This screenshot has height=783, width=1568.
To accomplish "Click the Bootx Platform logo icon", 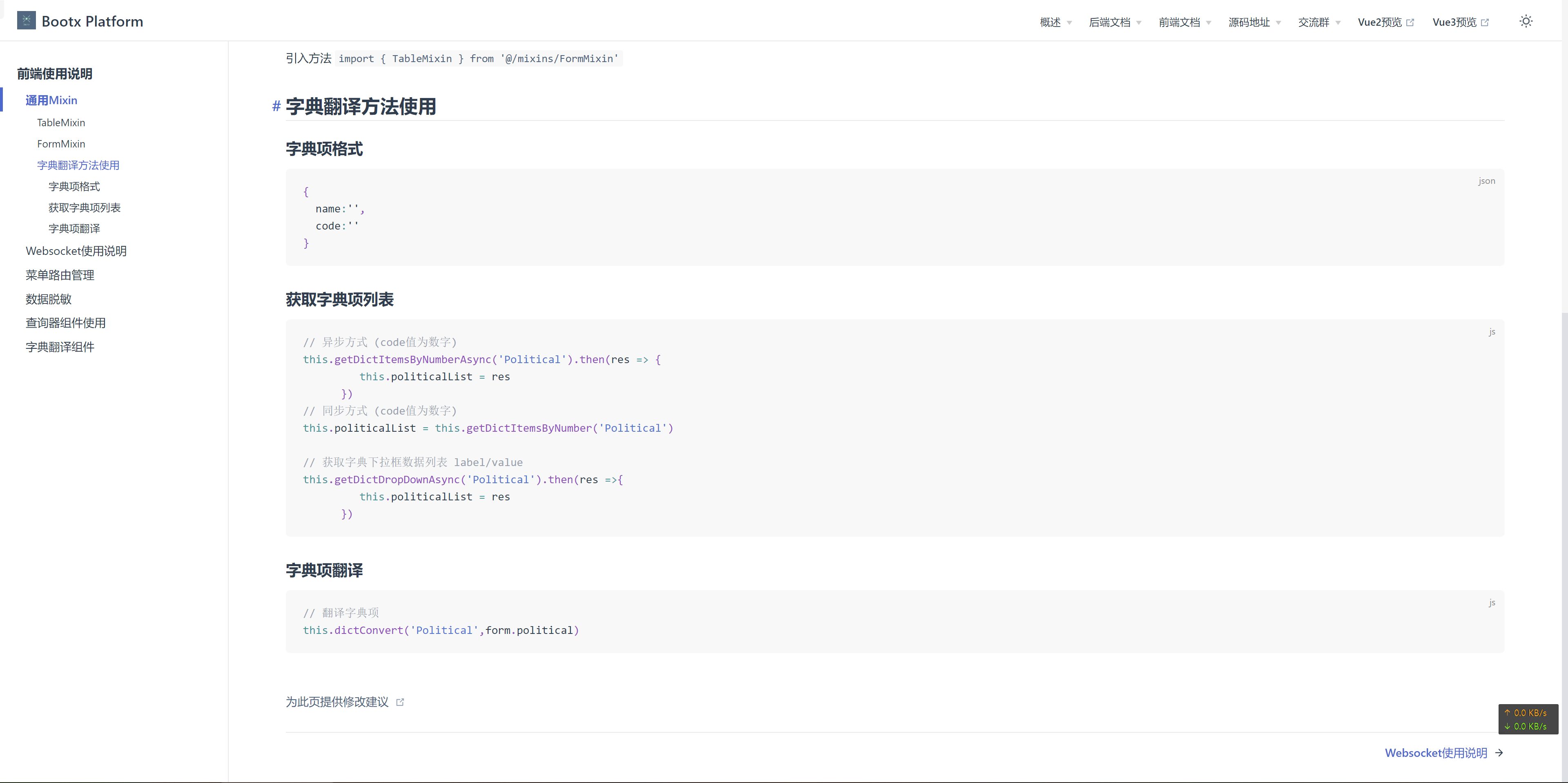I will [26, 21].
